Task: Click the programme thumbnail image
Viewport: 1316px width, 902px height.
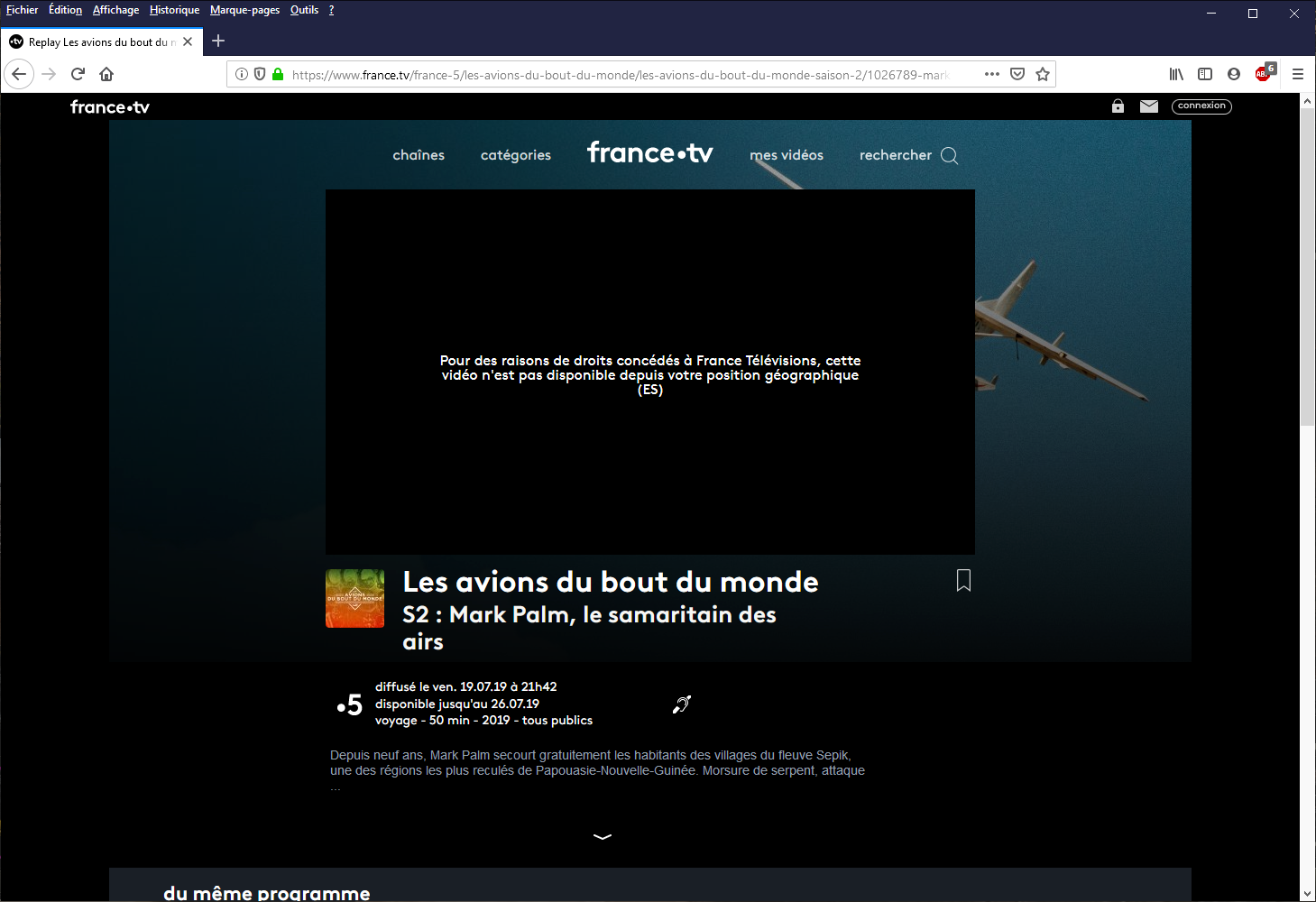Action: pyautogui.click(x=354, y=598)
